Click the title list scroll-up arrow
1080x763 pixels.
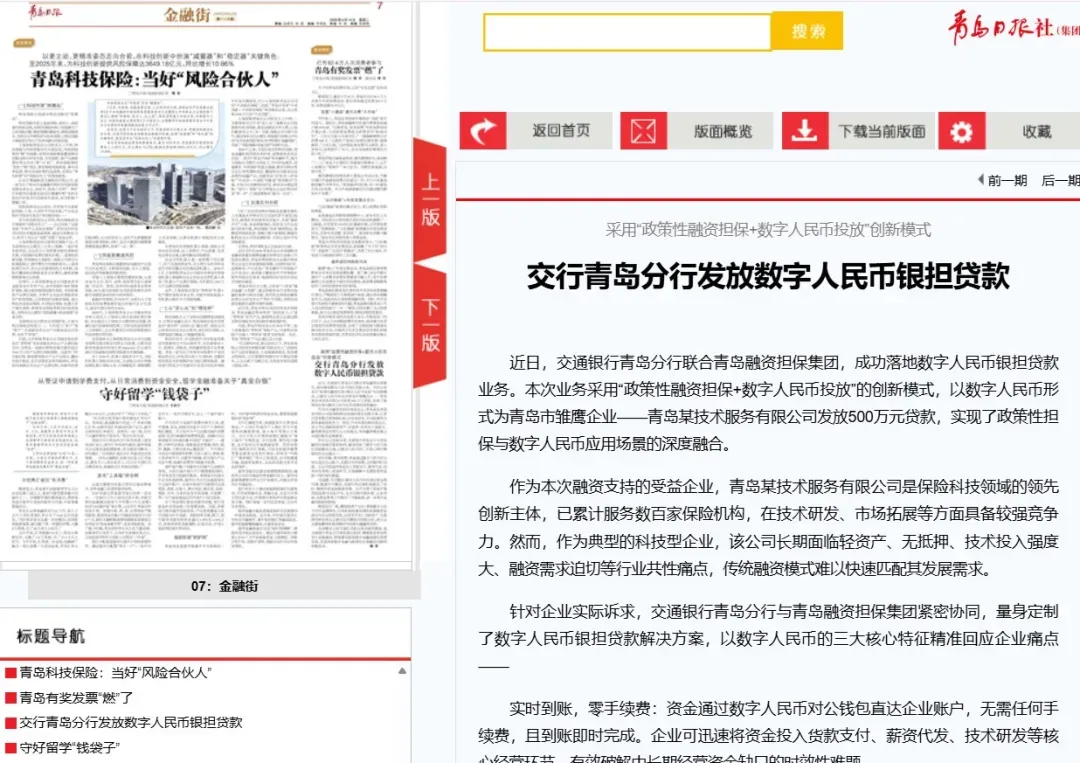tap(402, 671)
